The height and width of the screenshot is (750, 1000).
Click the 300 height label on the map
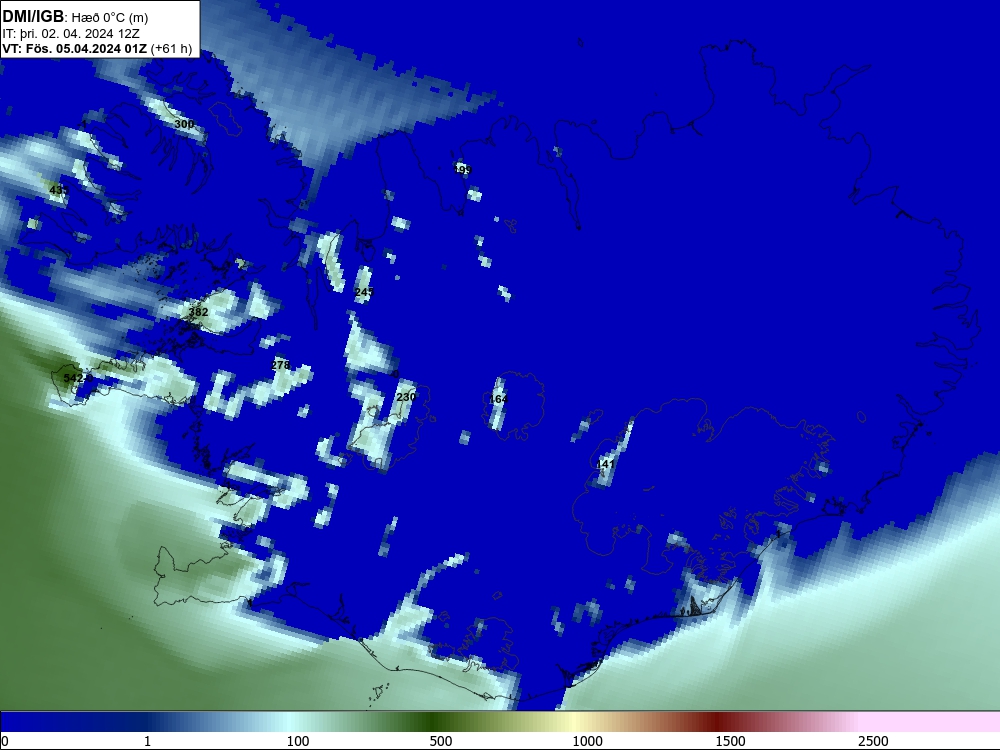pos(184,124)
